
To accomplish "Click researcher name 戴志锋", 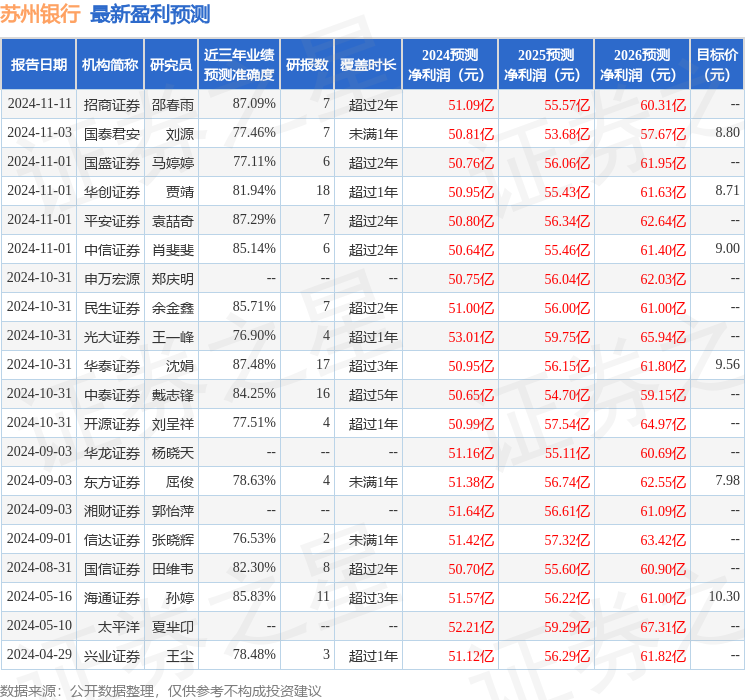I will [x=173, y=395].
